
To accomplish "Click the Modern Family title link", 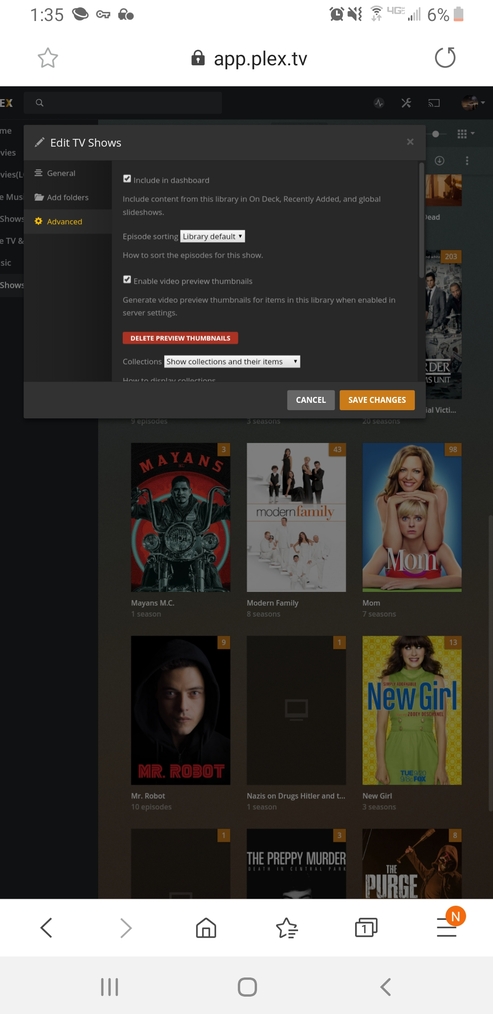I will (x=272, y=603).
